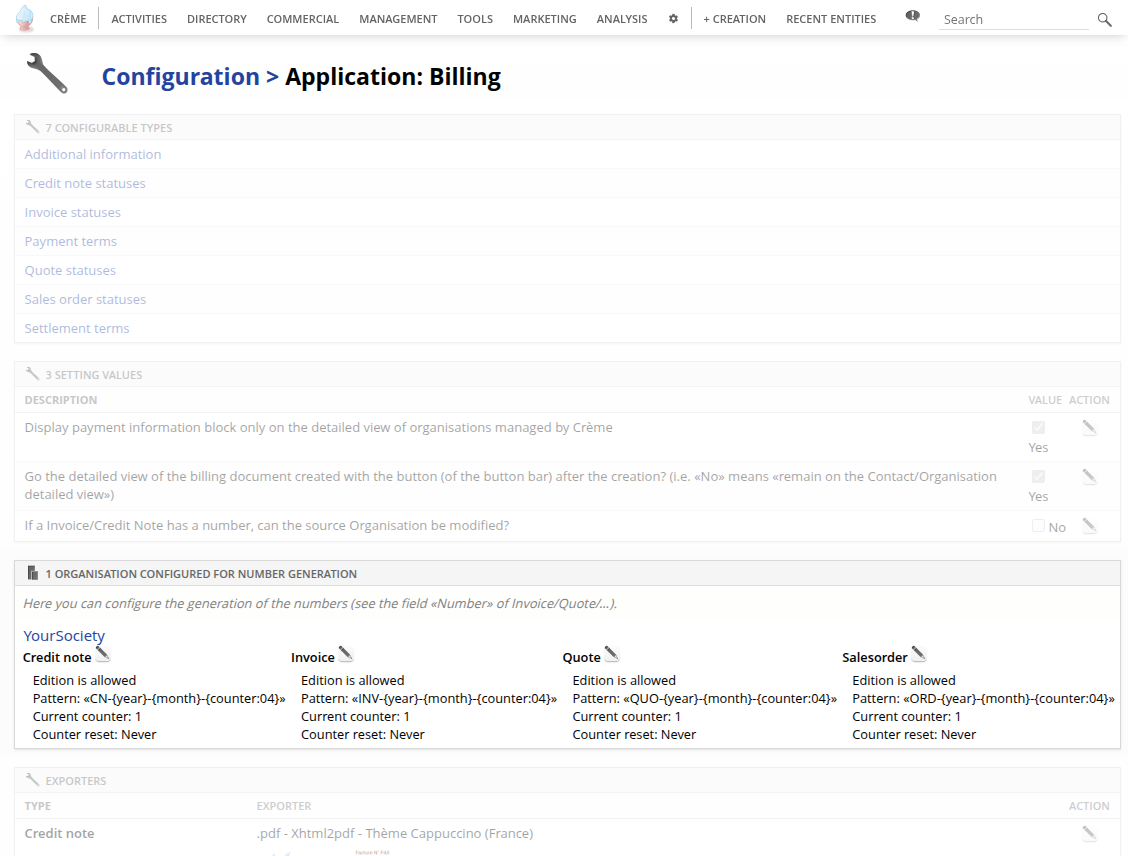1128x856 pixels.
Task: Open Settlement terms configuration
Action: click(77, 328)
